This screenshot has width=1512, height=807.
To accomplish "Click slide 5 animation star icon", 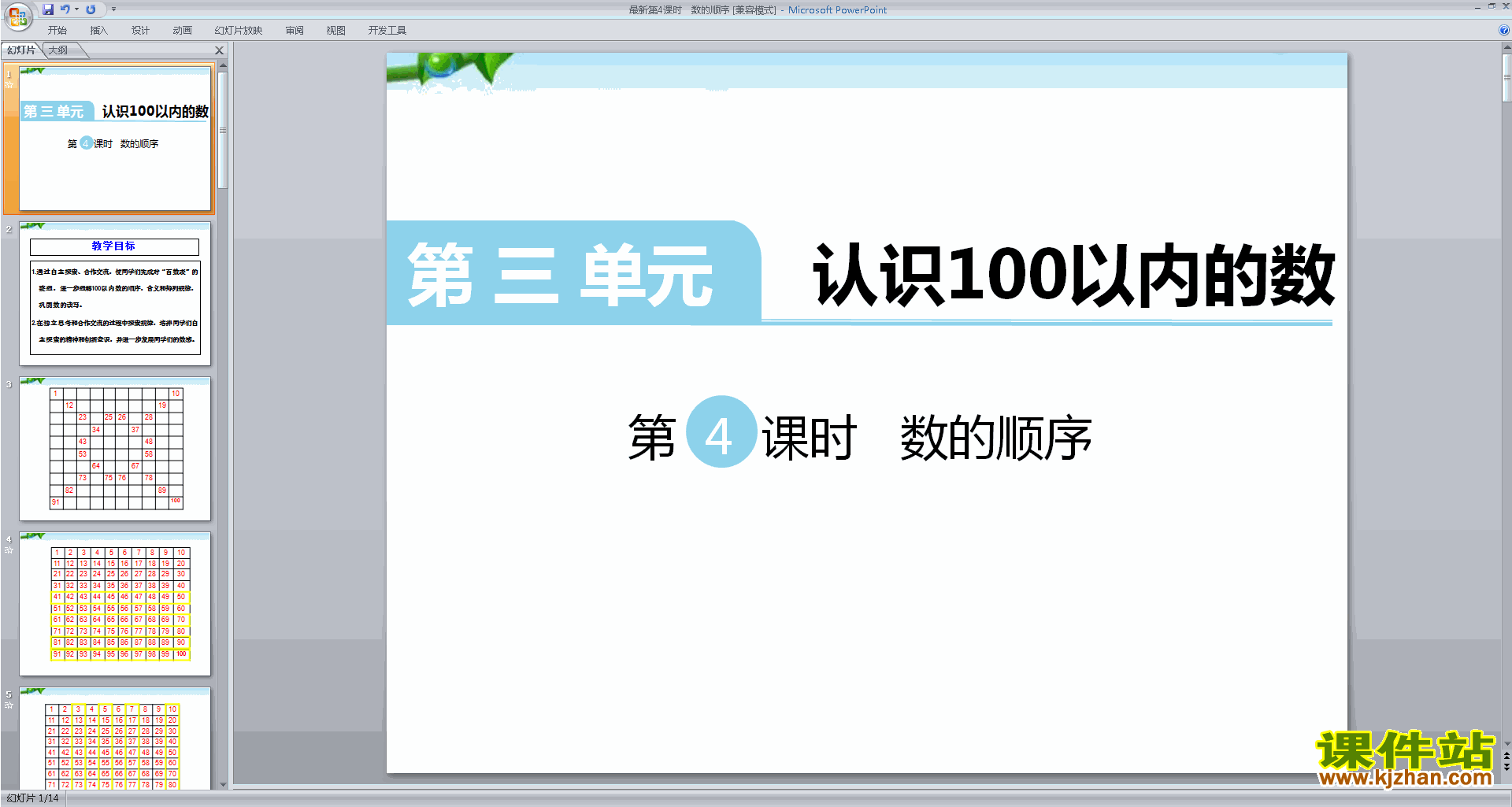I will [9, 705].
